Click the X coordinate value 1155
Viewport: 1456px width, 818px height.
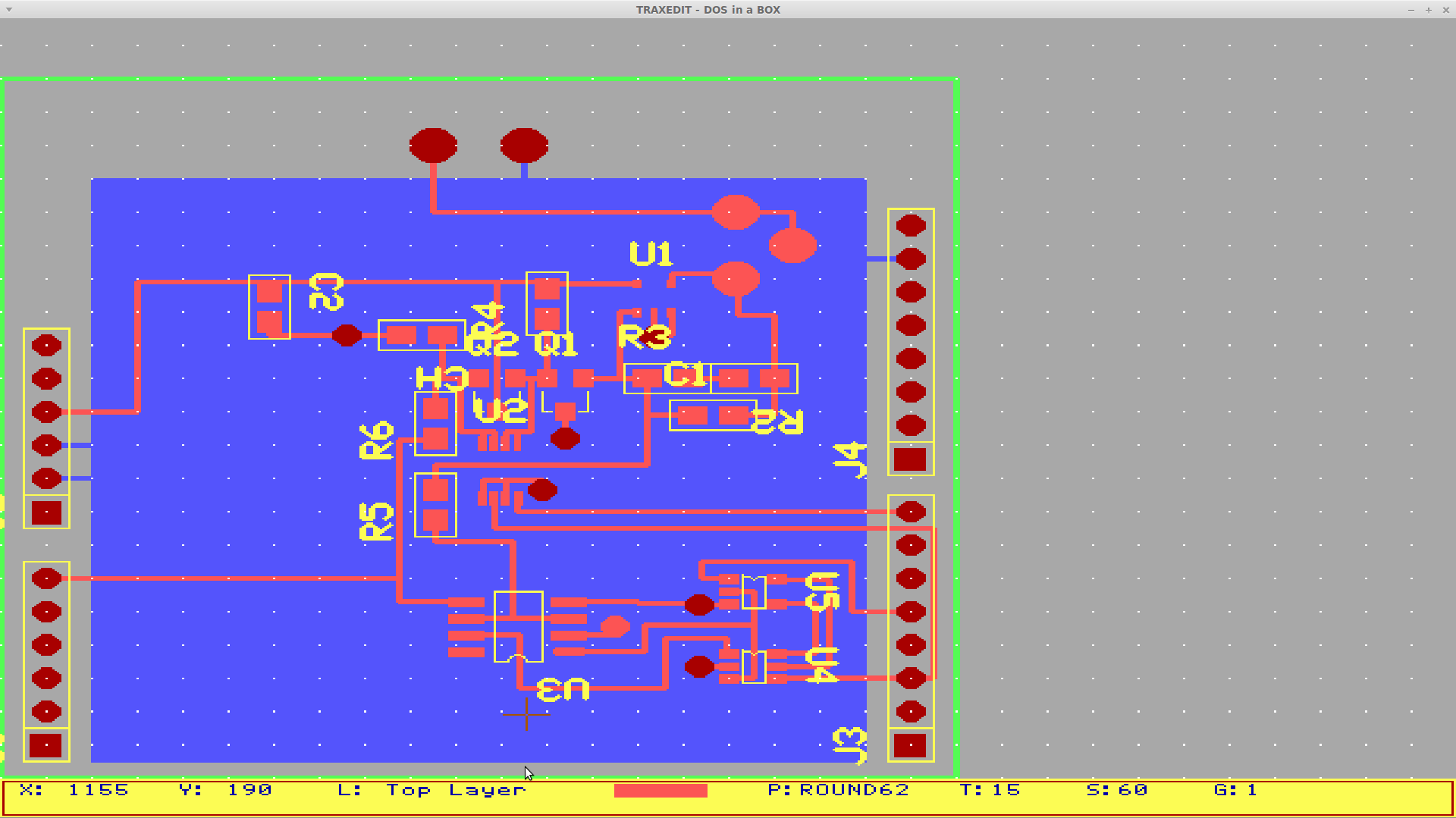coord(98,790)
